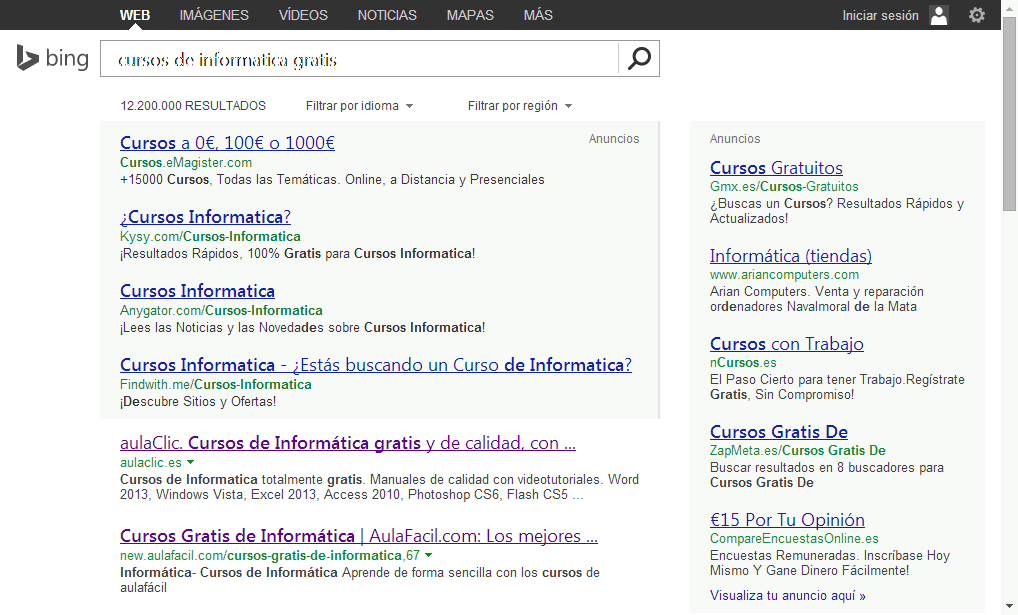Click the user profile avatar icon

(939, 15)
